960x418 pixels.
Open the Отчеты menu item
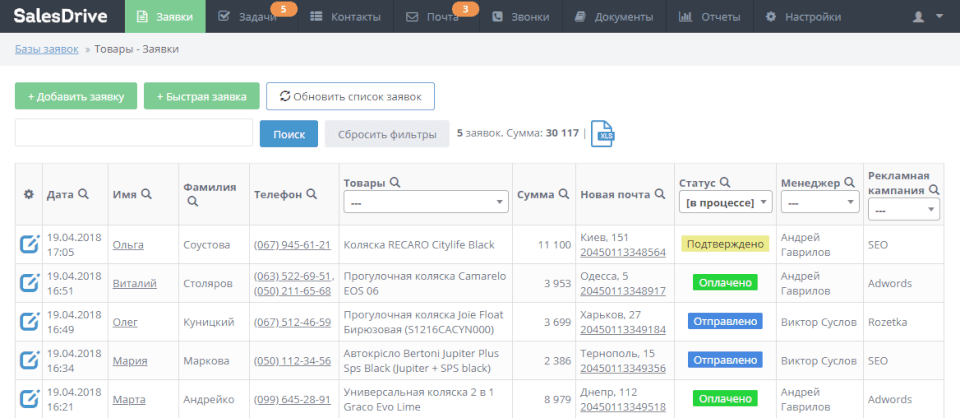(710, 17)
